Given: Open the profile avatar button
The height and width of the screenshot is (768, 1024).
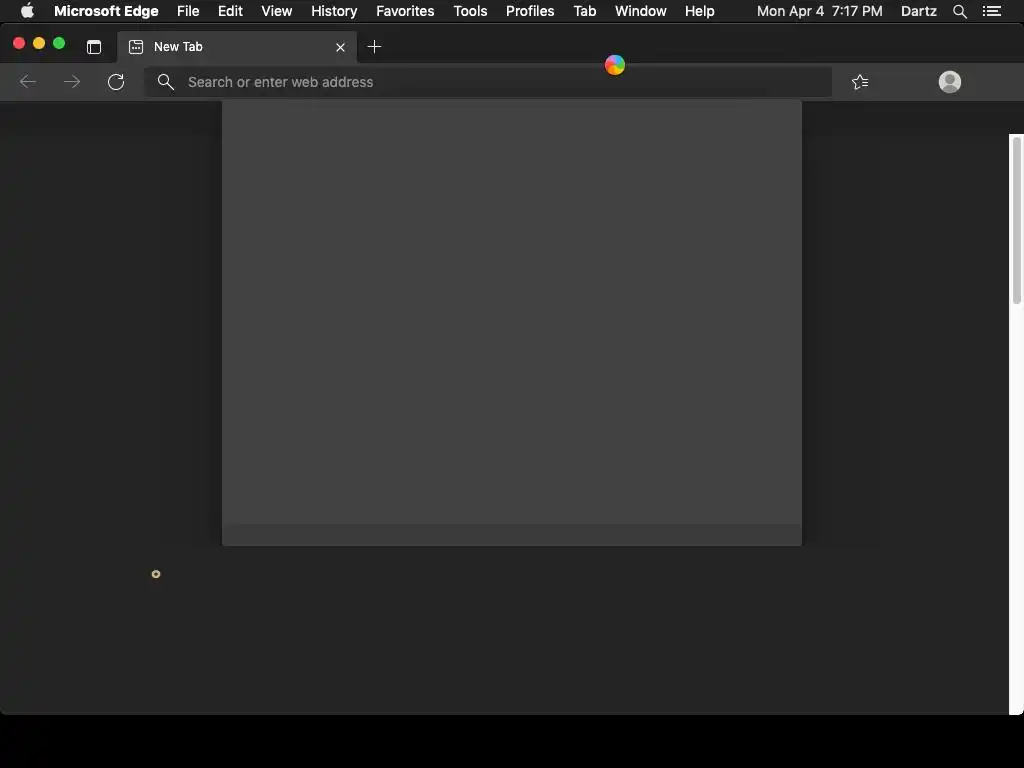Looking at the screenshot, I should click(950, 82).
